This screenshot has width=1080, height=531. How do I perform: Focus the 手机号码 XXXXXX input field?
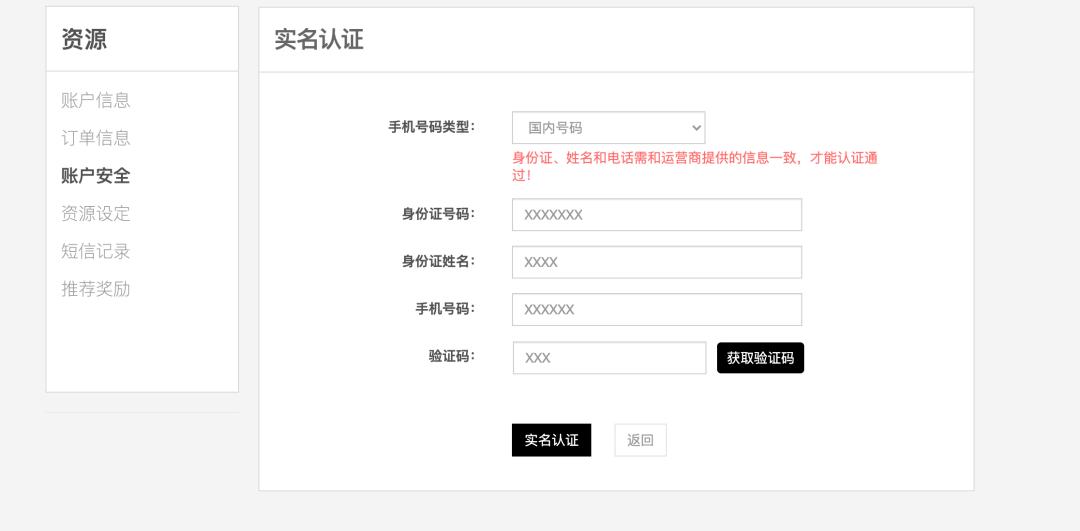656,310
